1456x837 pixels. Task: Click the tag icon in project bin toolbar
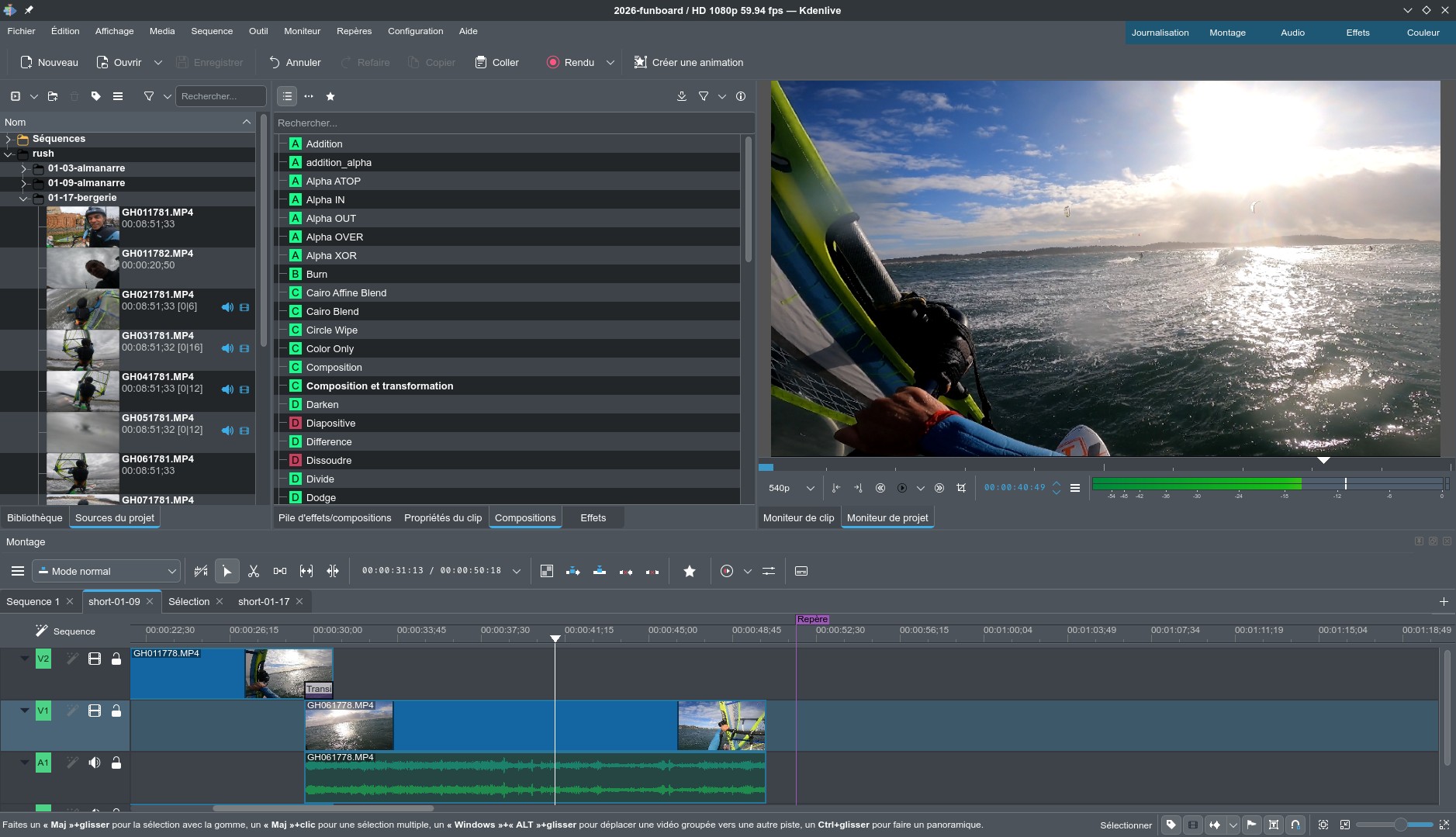point(96,97)
